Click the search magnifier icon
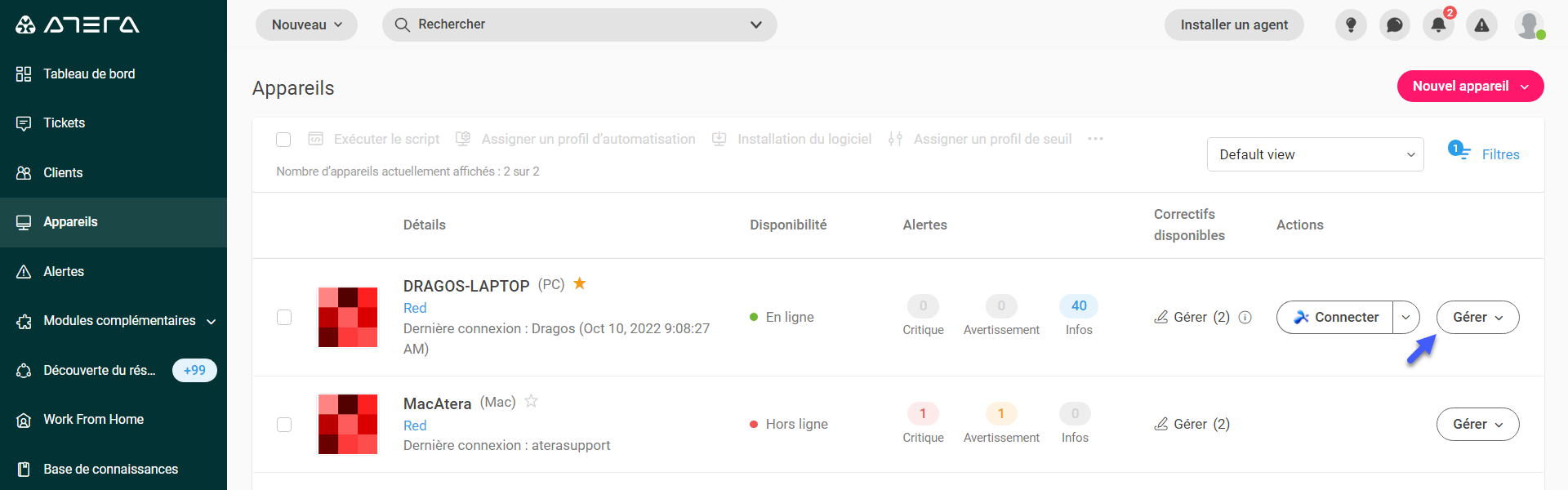The image size is (1568, 490). [402, 24]
